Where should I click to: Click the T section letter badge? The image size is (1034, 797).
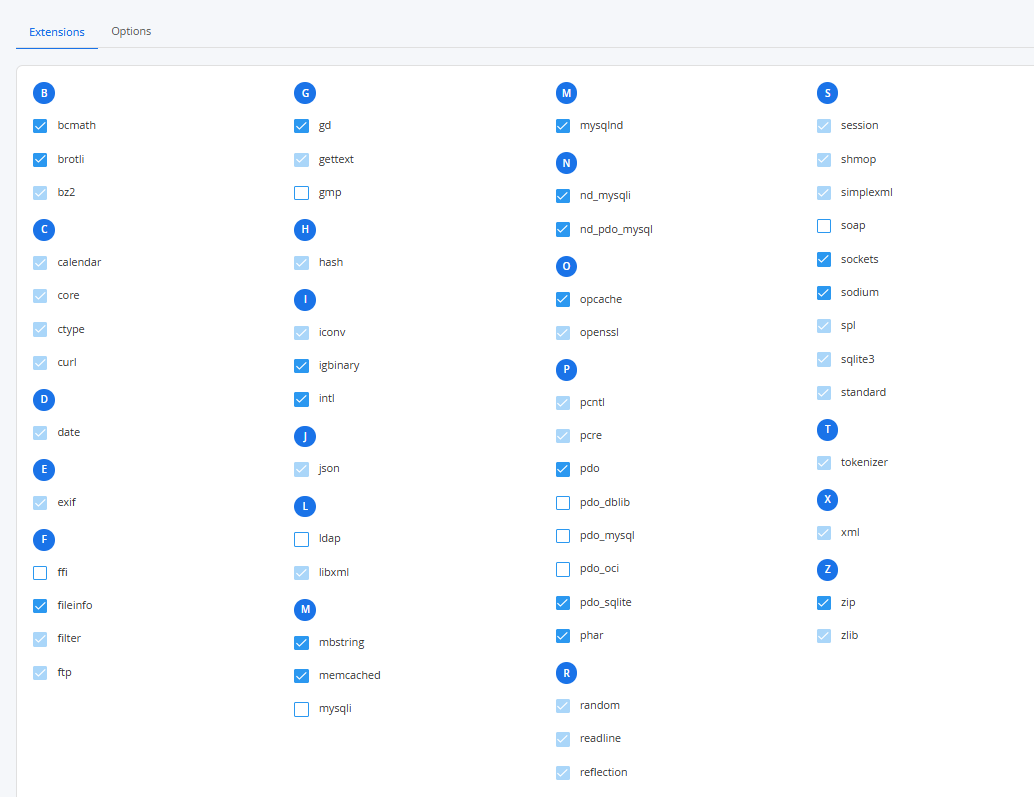828,430
